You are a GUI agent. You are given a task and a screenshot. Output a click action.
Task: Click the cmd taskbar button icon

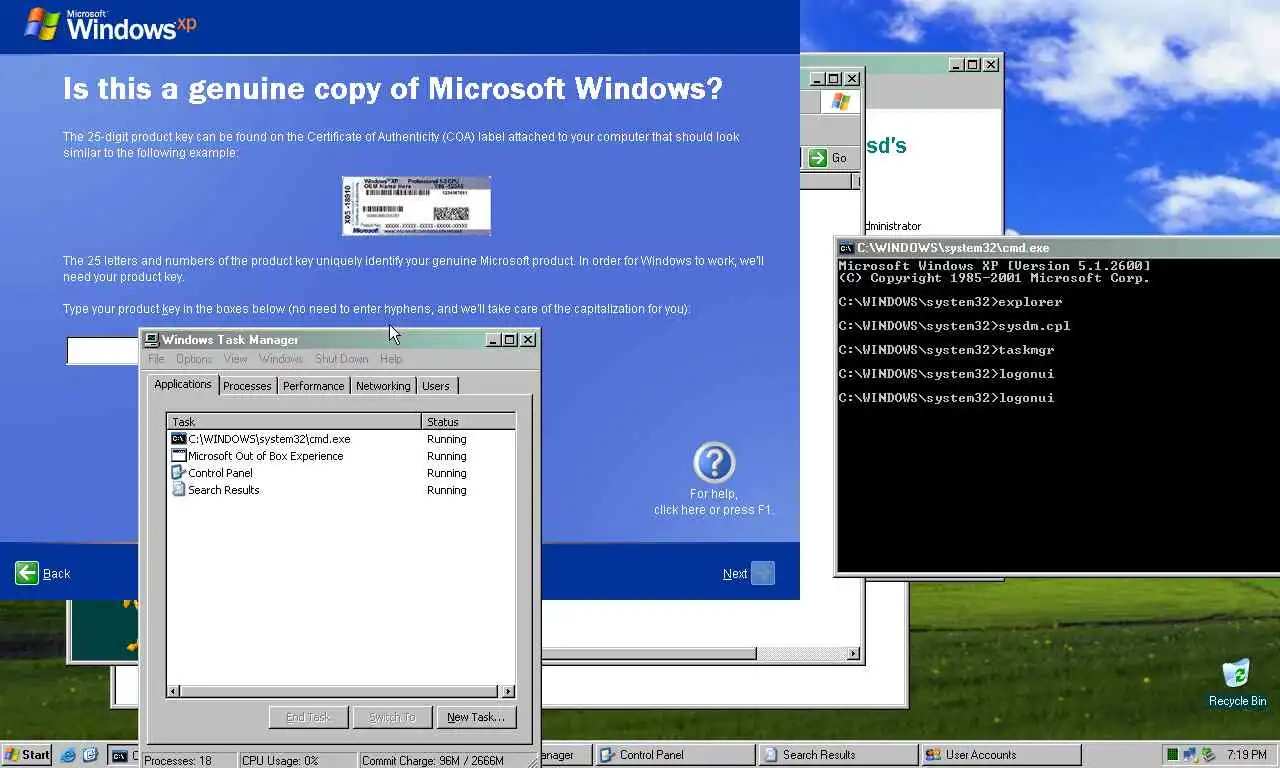tap(120, 755)
